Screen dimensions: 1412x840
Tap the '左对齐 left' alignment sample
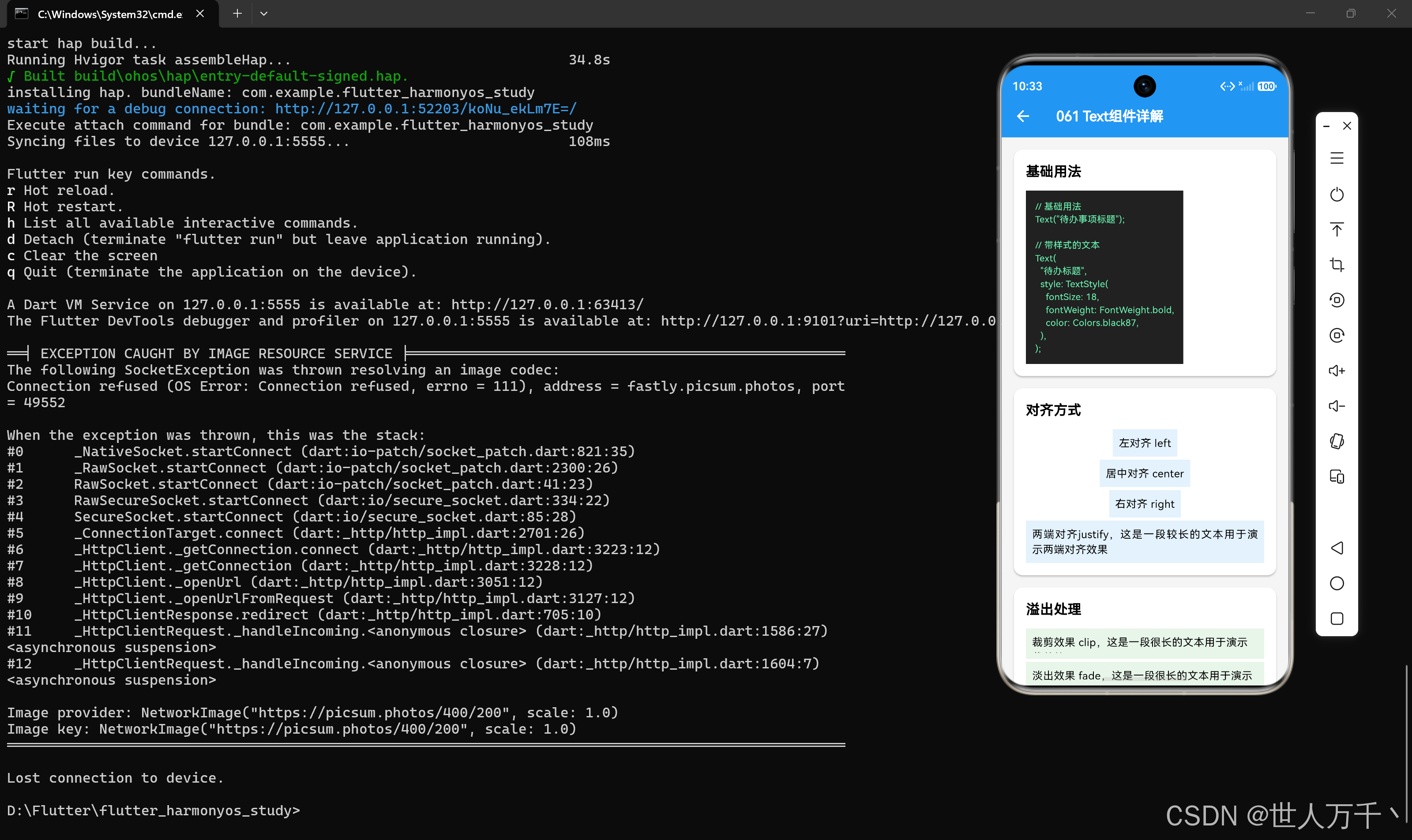(1144, 443)
